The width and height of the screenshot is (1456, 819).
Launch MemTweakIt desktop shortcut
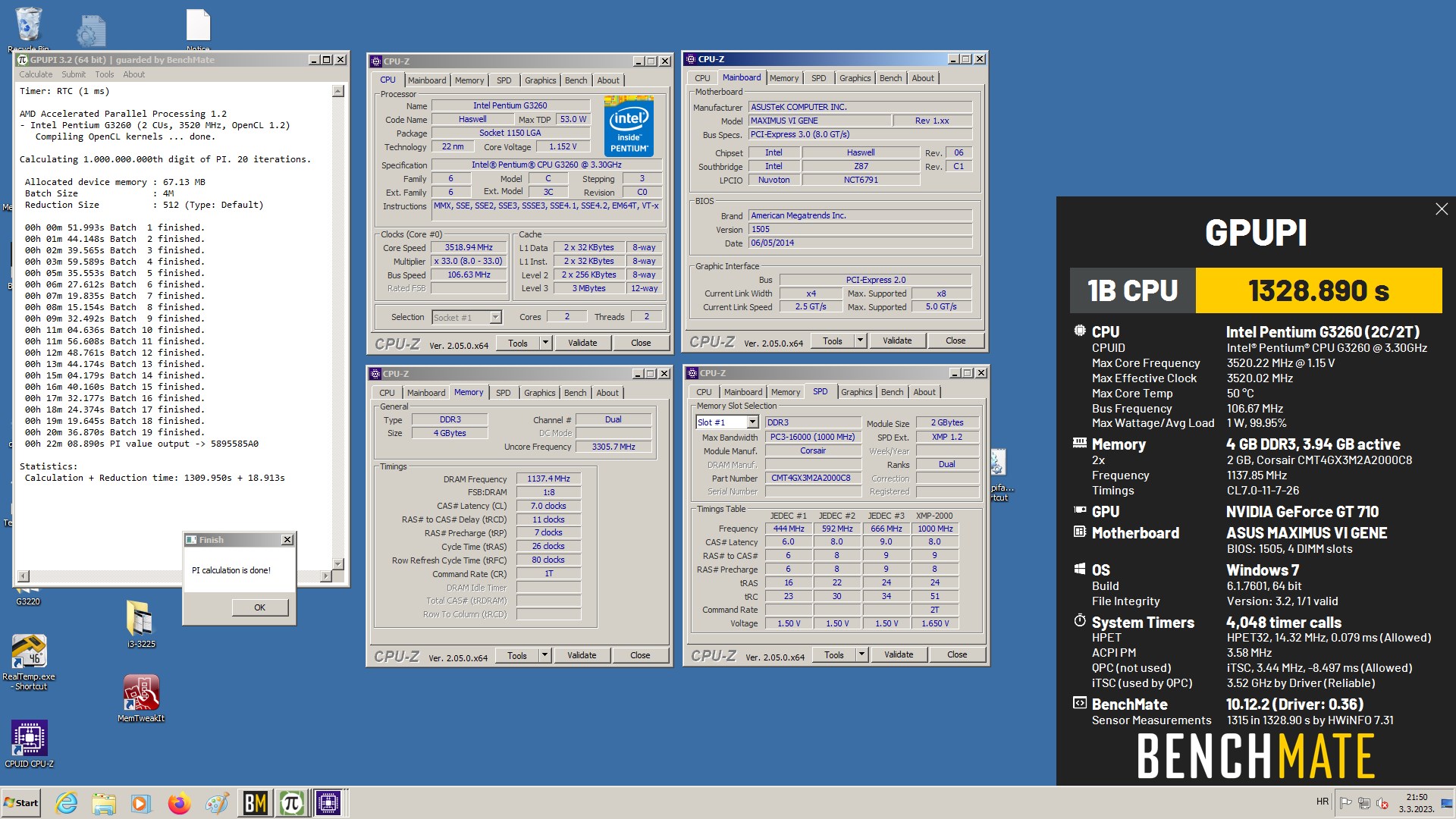click(x=141, y=698)
